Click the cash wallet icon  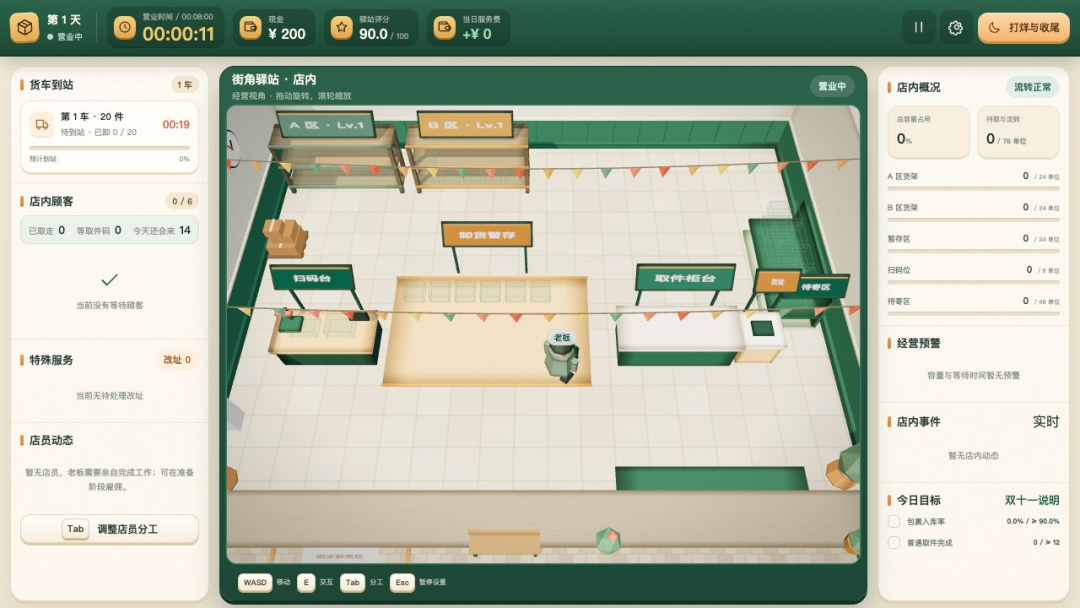(250, 28)
